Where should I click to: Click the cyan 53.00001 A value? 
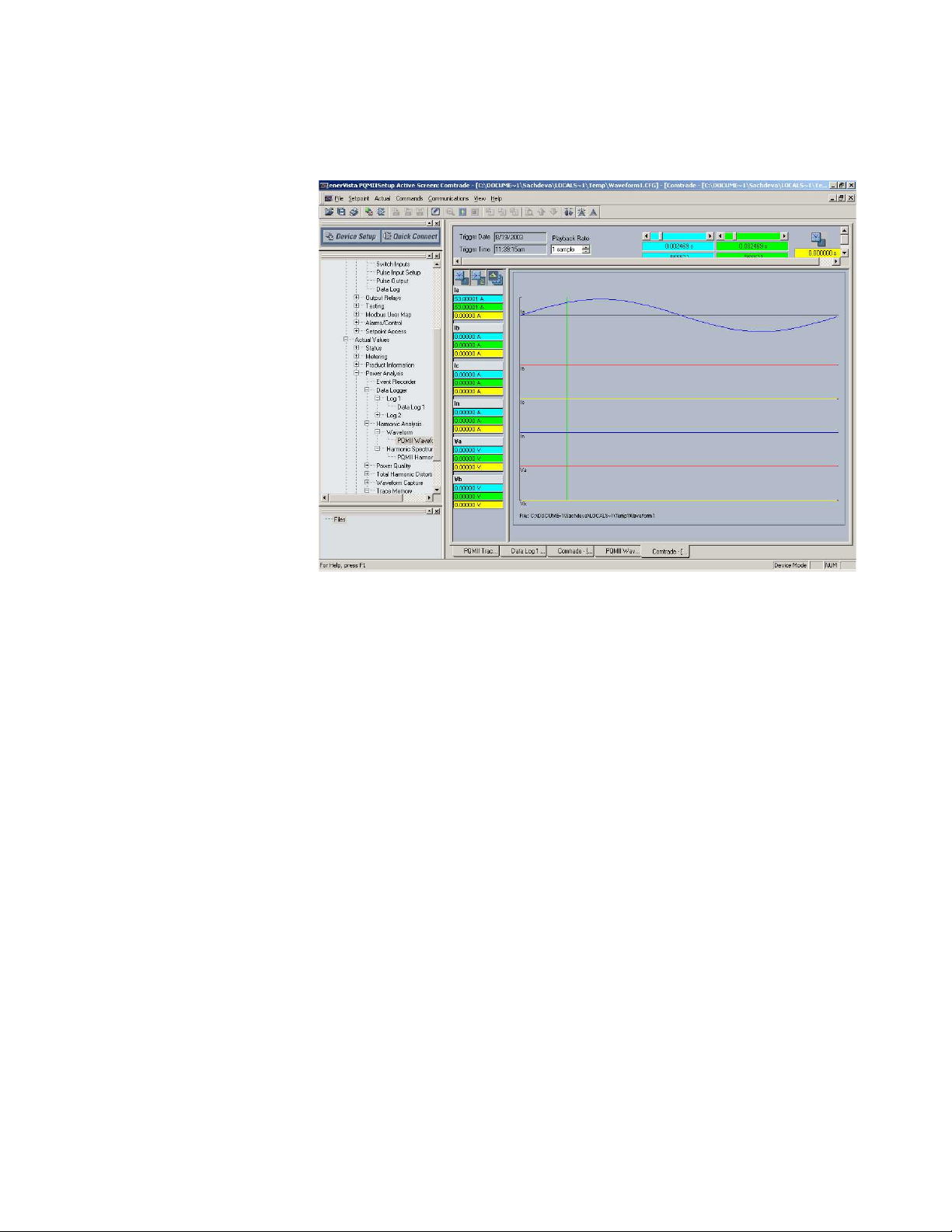coord(478,298)
